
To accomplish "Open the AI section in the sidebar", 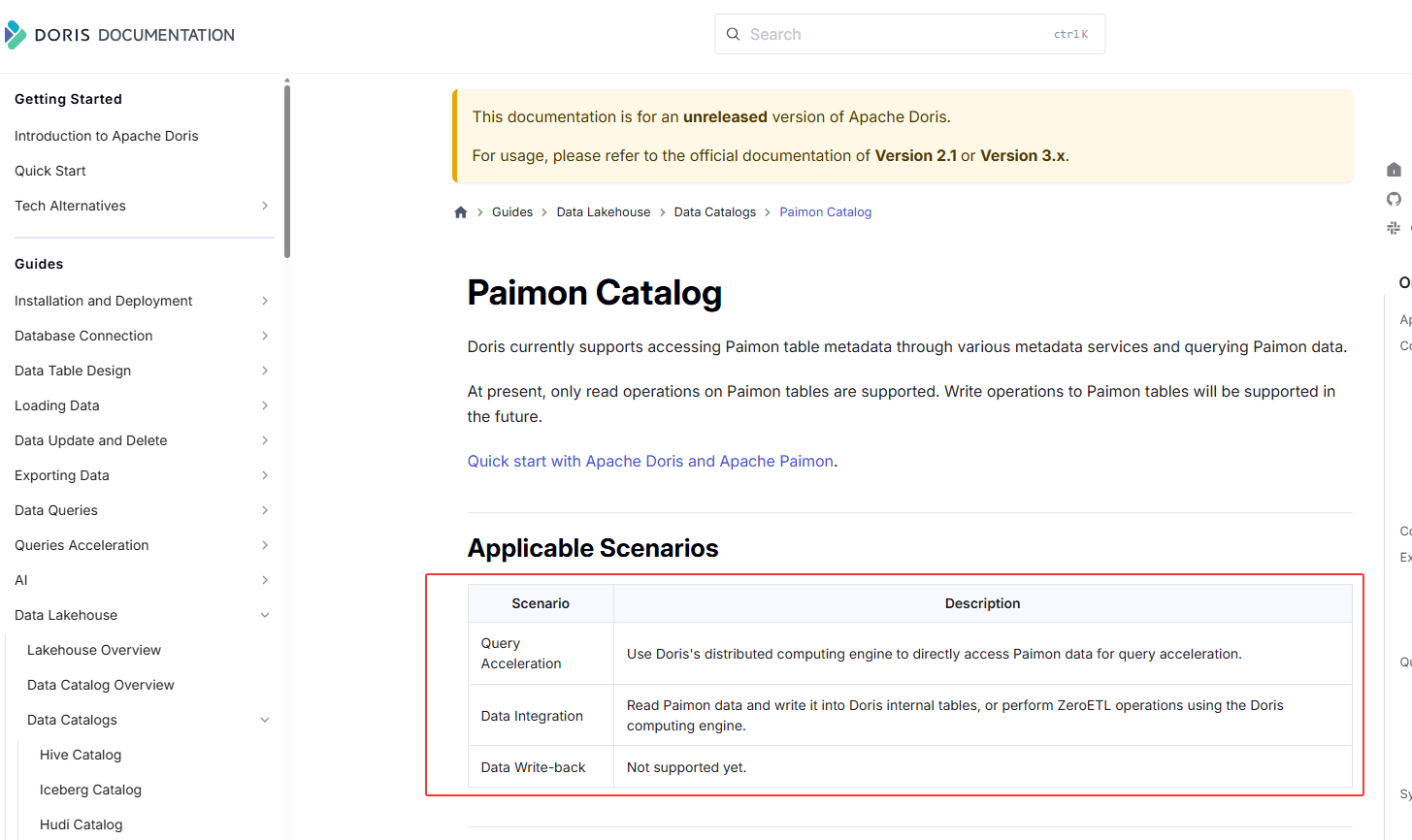I will (21, 580).
